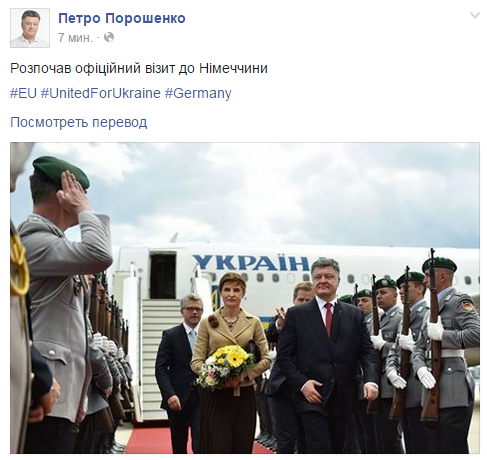Viewport: 487px width, 460px height.
Task: Select the #Germany hashtag
Action: coord(198,93)
